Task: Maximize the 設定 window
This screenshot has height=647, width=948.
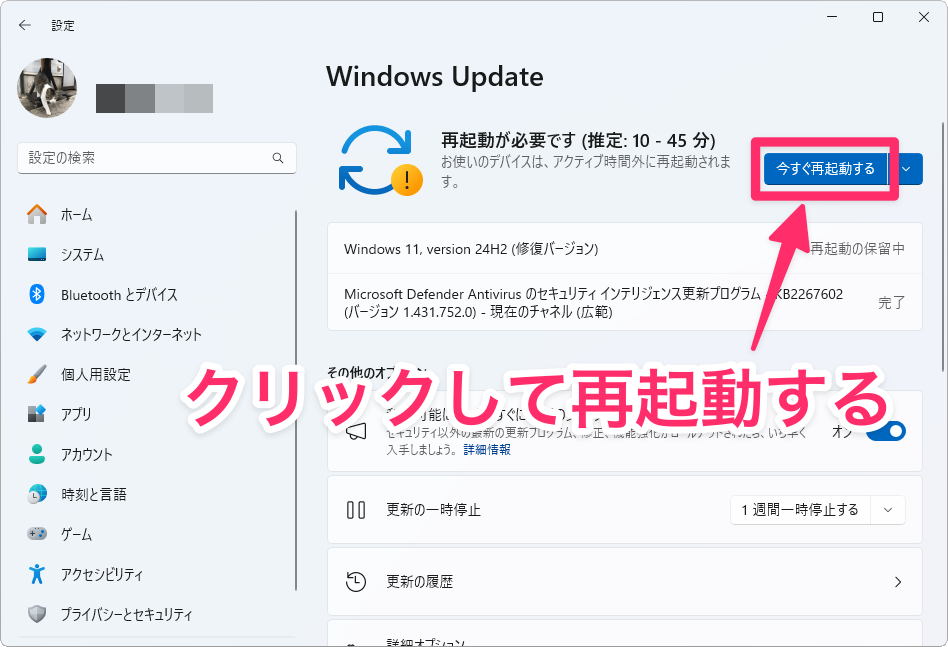Action: [x=878, y=17]
